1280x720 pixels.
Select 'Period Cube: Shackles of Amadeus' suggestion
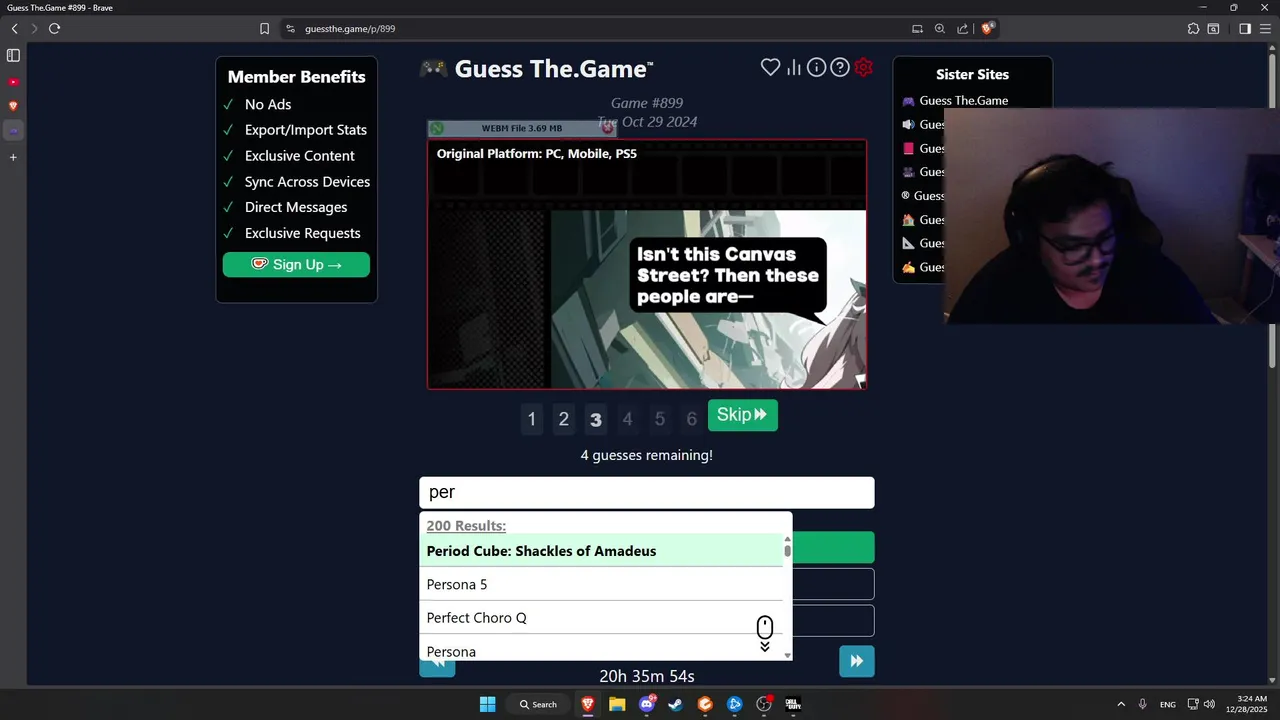coord(601,551)
